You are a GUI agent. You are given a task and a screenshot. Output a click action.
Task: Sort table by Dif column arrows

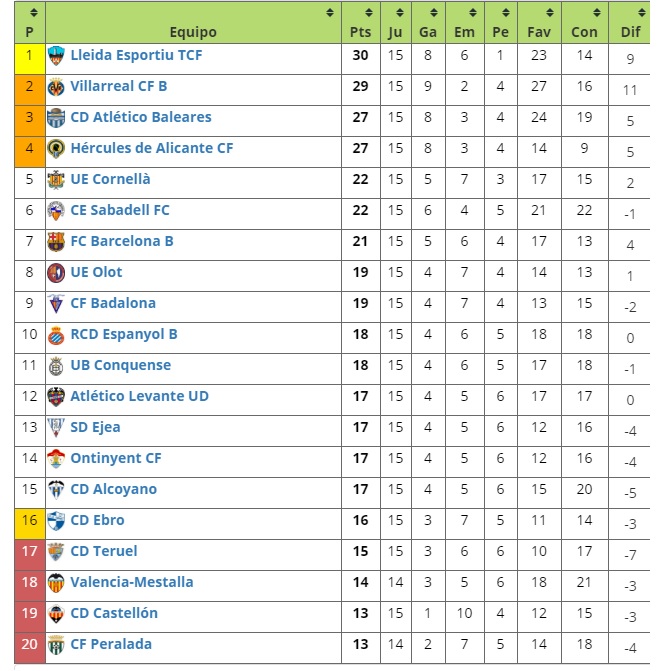(x=642, y=12)
